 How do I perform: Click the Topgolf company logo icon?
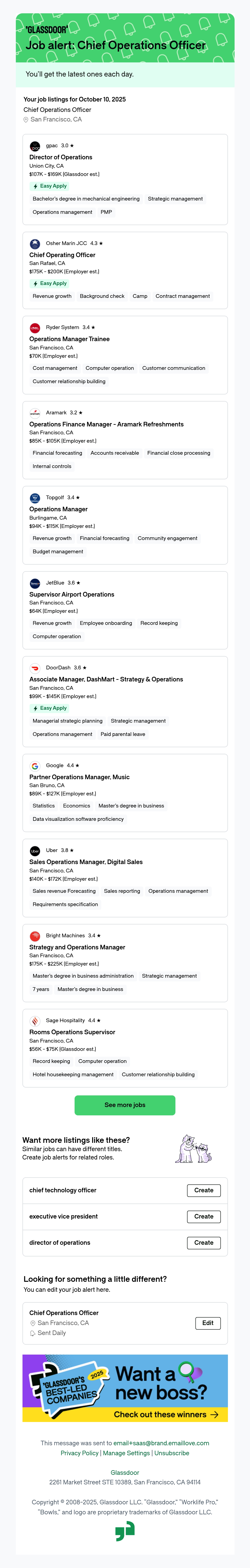[35, 498]
